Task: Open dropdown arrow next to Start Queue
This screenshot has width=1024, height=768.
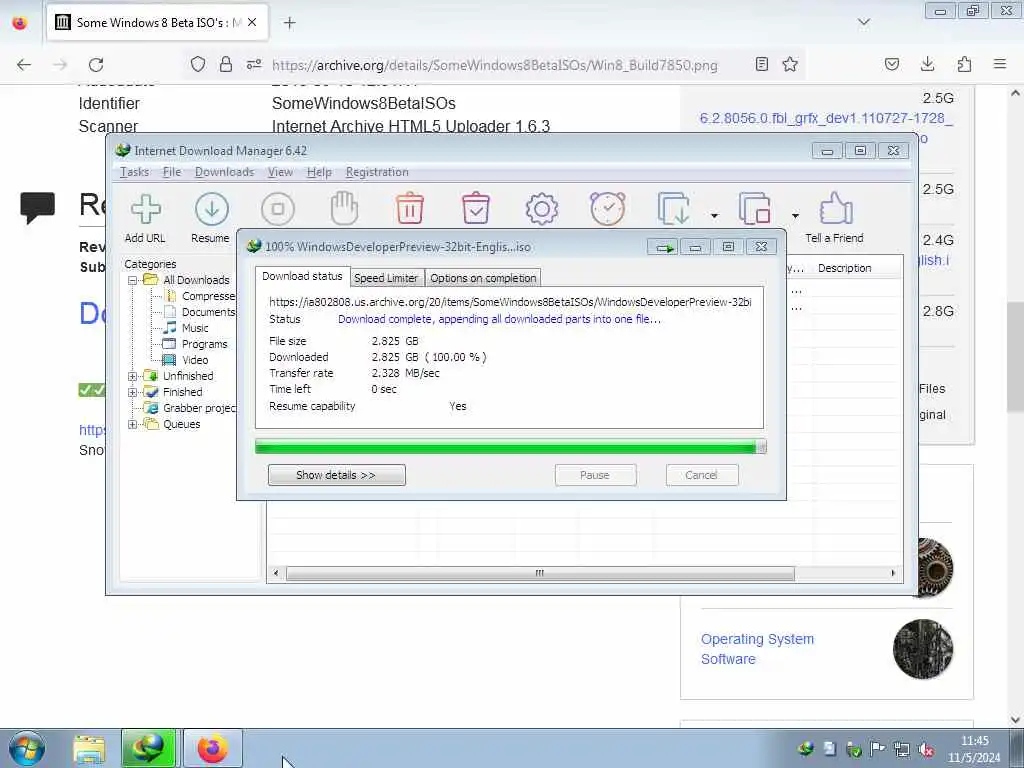Action: click(714, 216)
